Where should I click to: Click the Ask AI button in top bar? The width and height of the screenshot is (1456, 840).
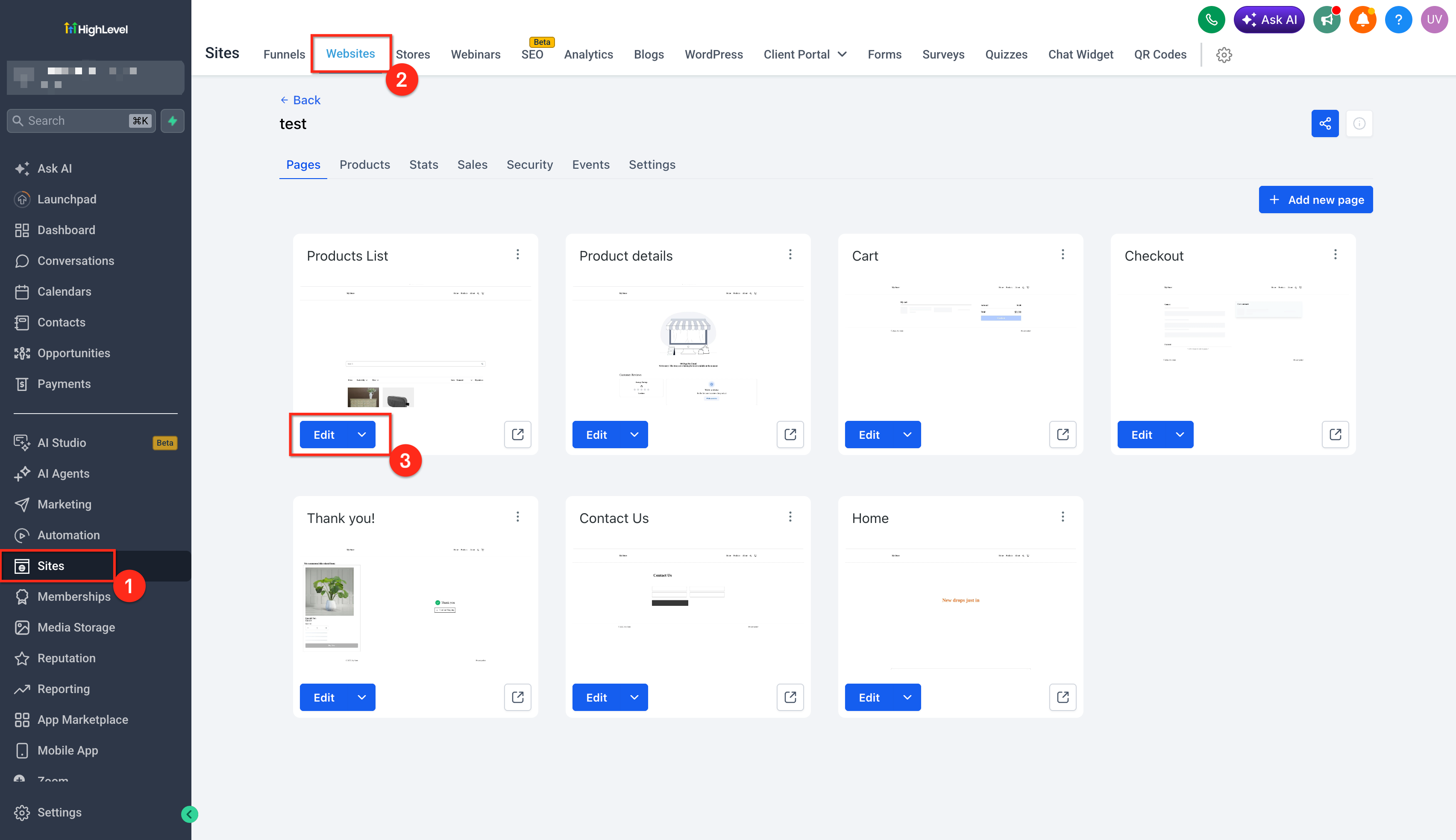[1268, 20]
